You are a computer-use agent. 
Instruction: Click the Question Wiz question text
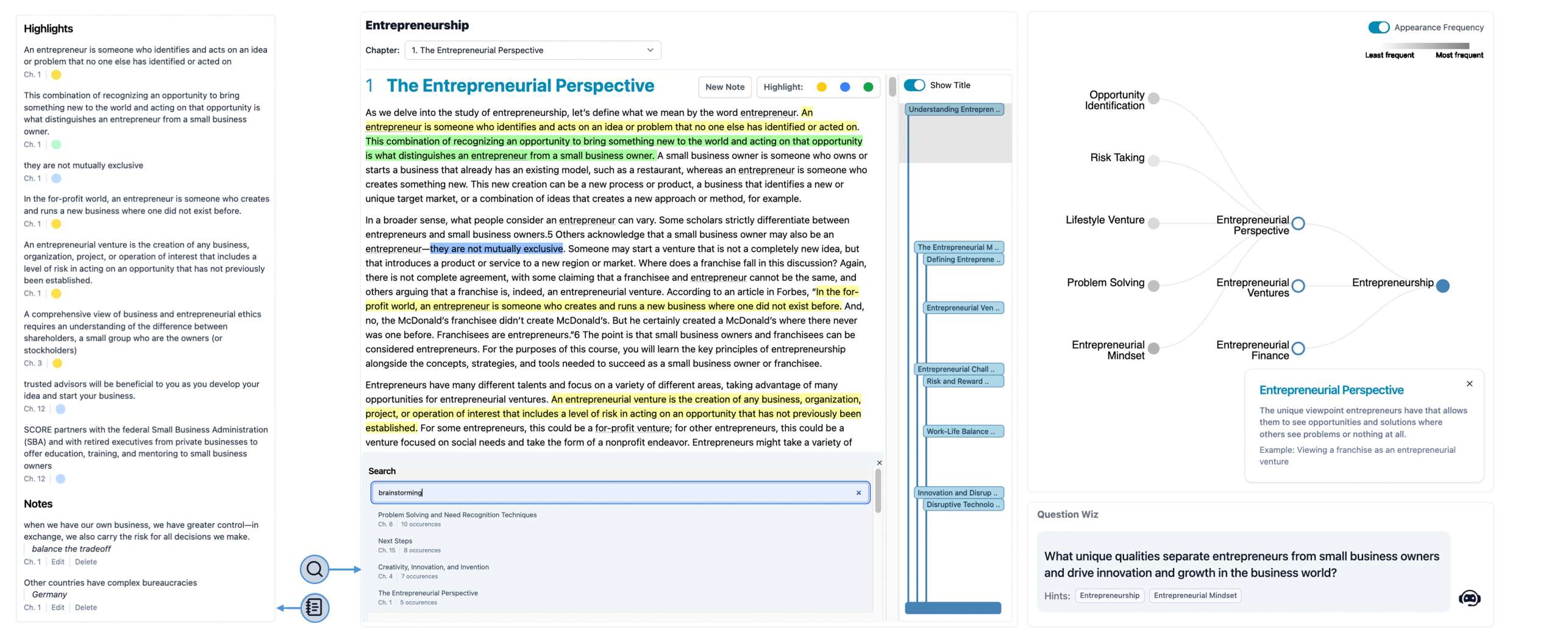1241,564
